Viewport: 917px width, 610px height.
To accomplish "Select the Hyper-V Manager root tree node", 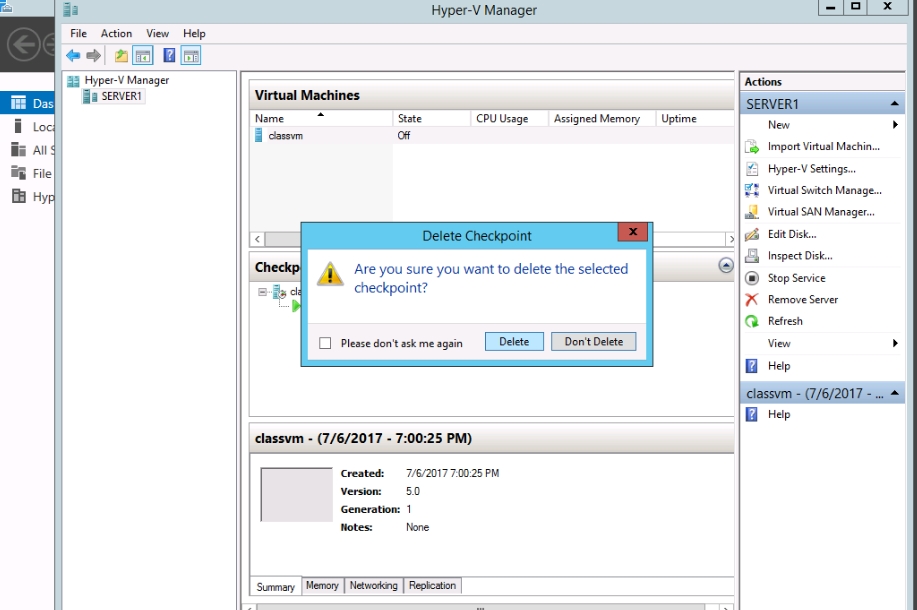I will point(119,80).
